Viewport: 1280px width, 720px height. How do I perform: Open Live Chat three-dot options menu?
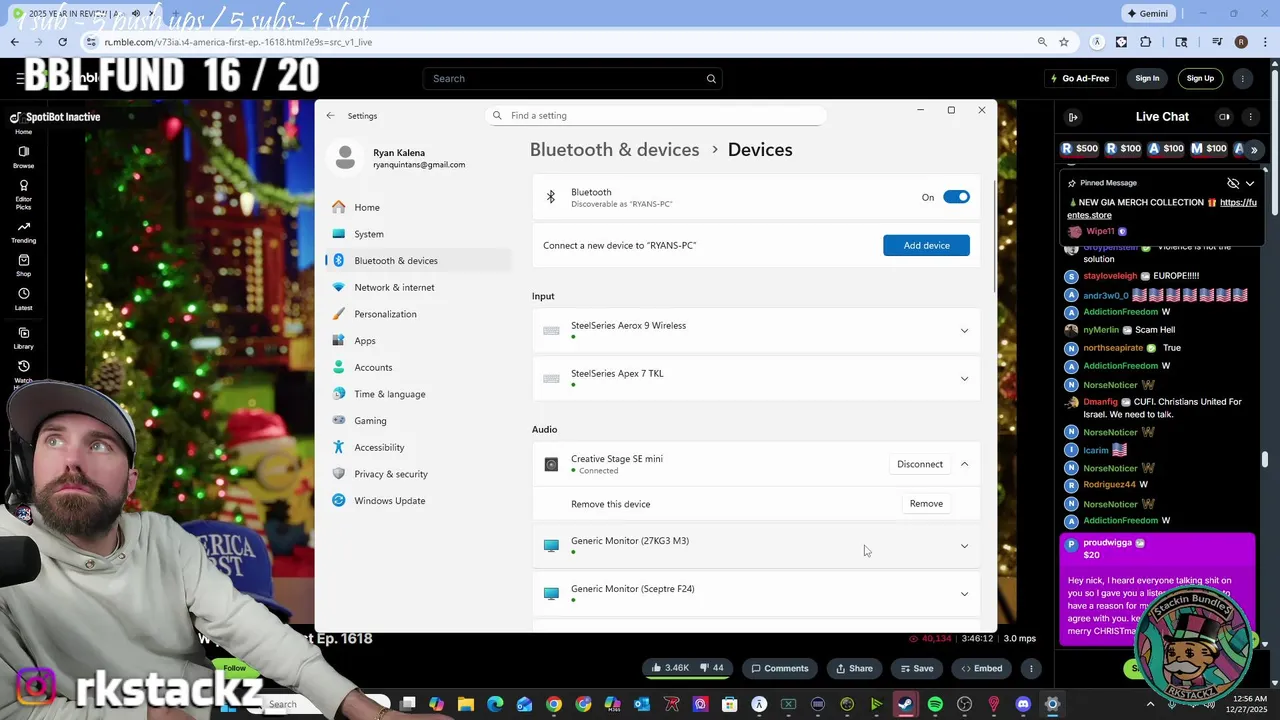[1250, 117]
